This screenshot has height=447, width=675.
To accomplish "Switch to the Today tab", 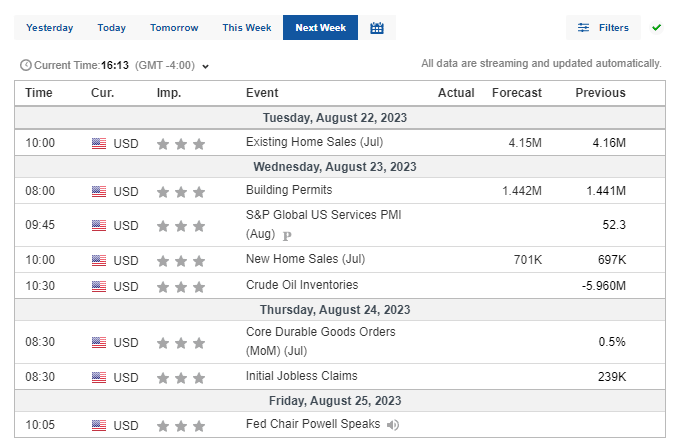I will click(111, 28).
